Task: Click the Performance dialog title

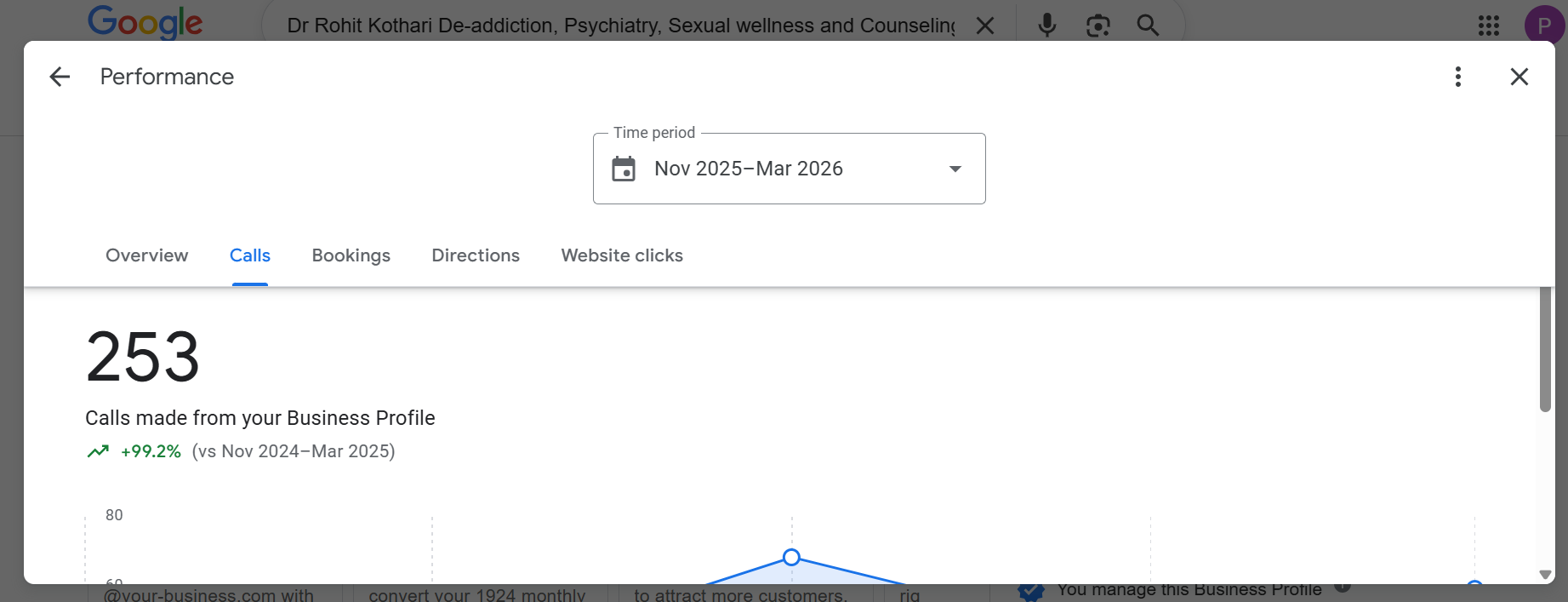Action: (167, 77)
